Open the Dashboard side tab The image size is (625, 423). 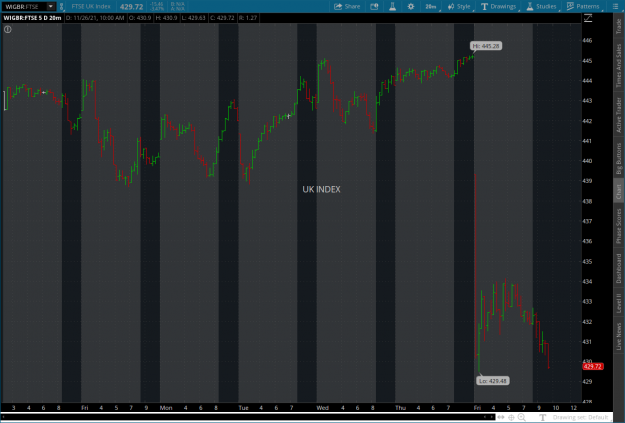(619, 268)
